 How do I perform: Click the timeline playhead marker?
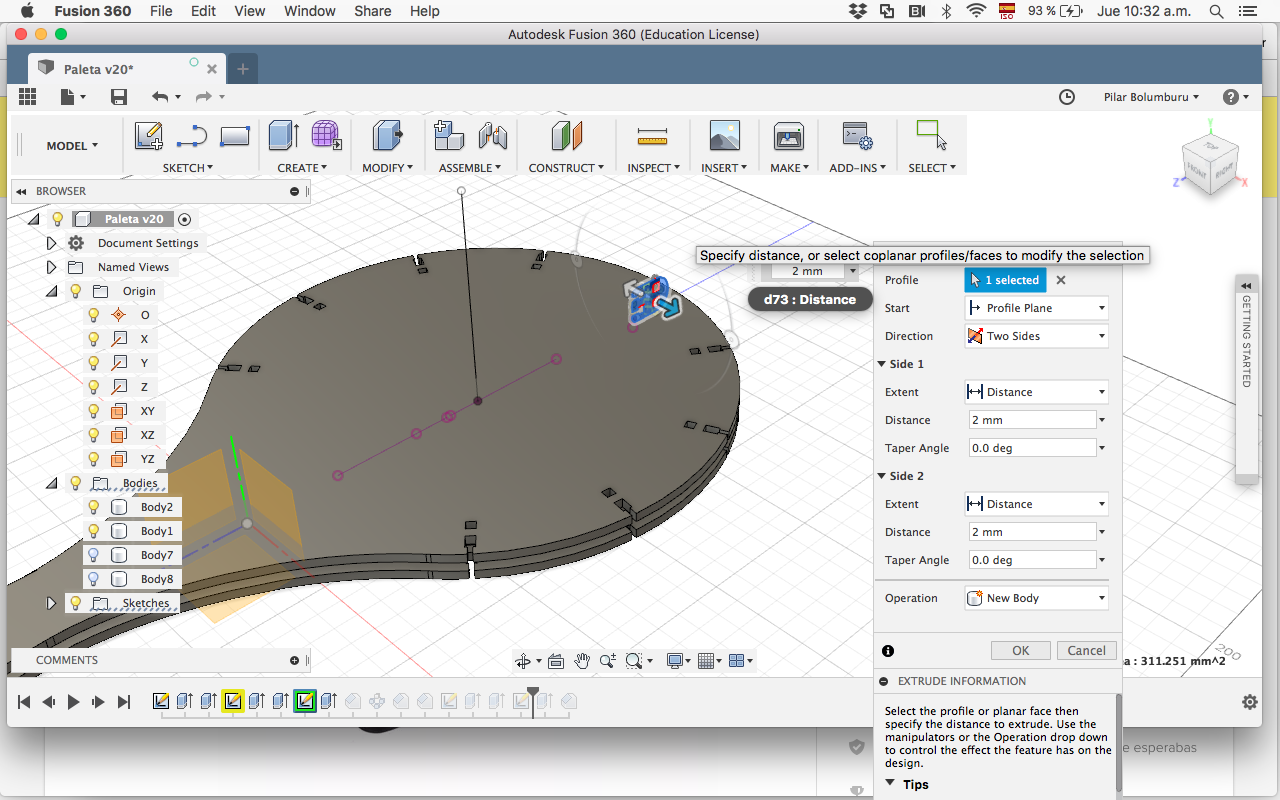tap(533, 700)
